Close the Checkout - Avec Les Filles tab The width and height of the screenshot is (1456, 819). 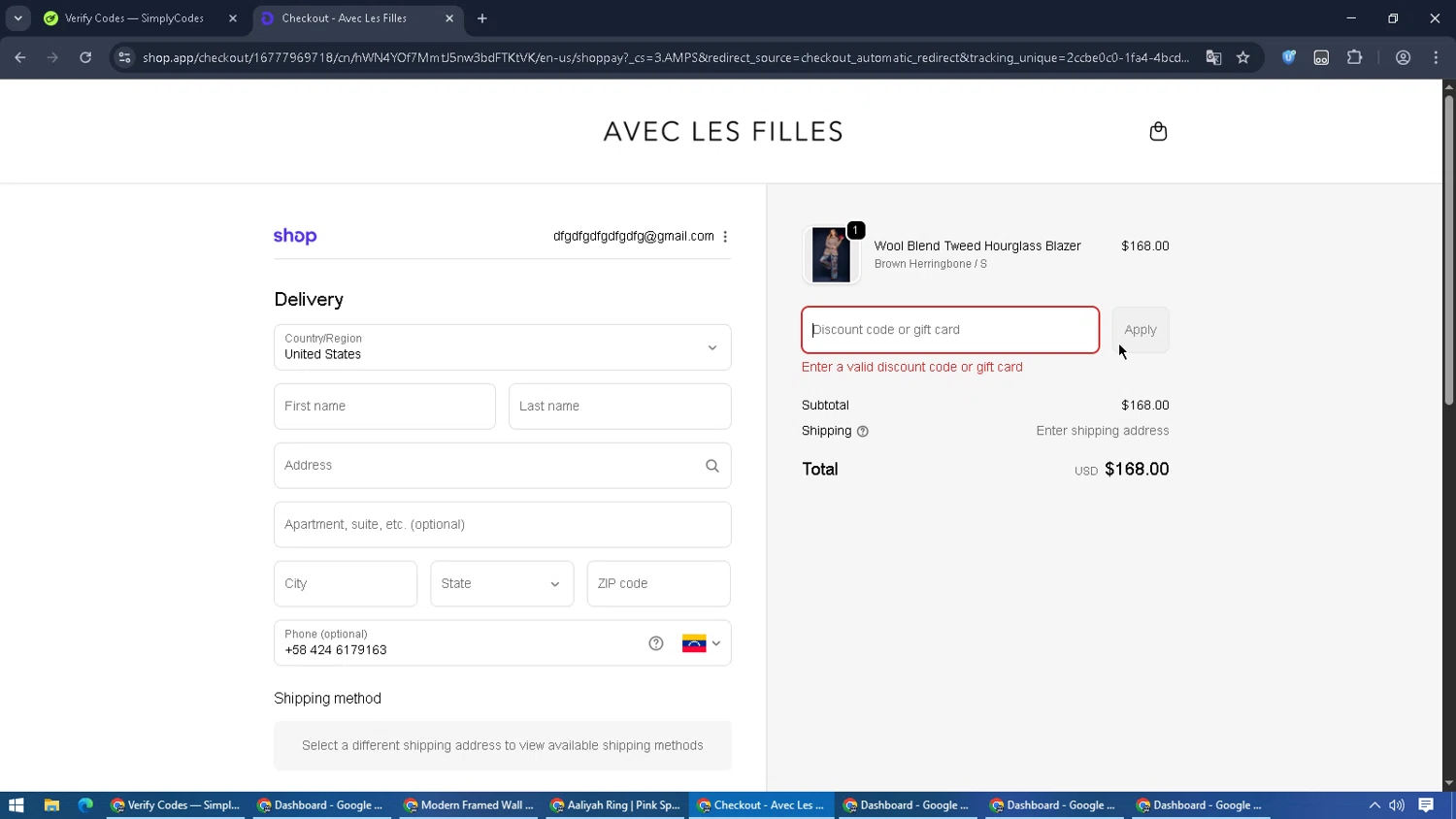click(x=449, y=18)
